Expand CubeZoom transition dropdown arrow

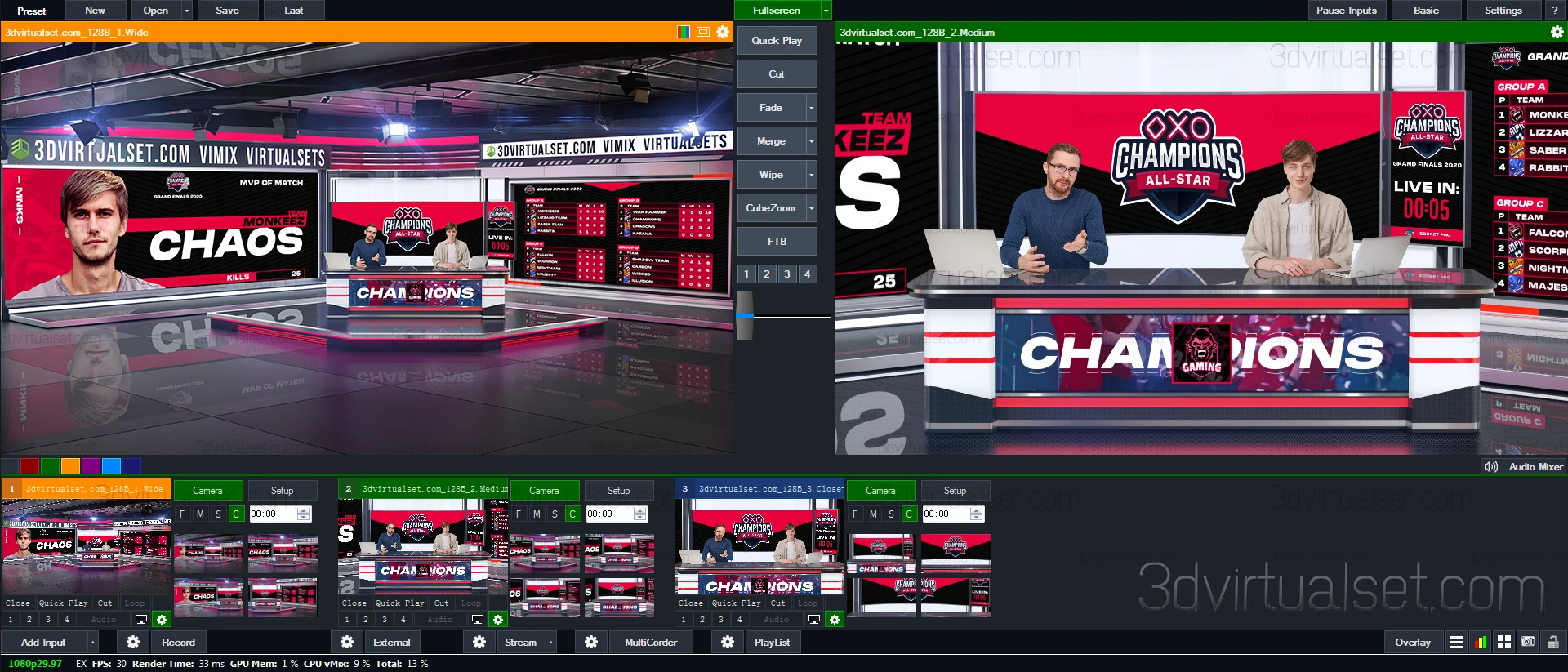(x=812, y=208)
